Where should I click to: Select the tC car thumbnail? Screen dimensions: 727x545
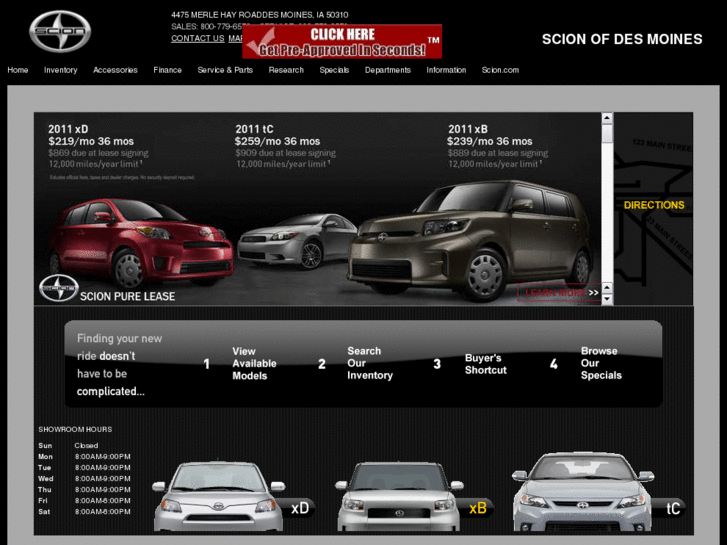coord(598,493)
